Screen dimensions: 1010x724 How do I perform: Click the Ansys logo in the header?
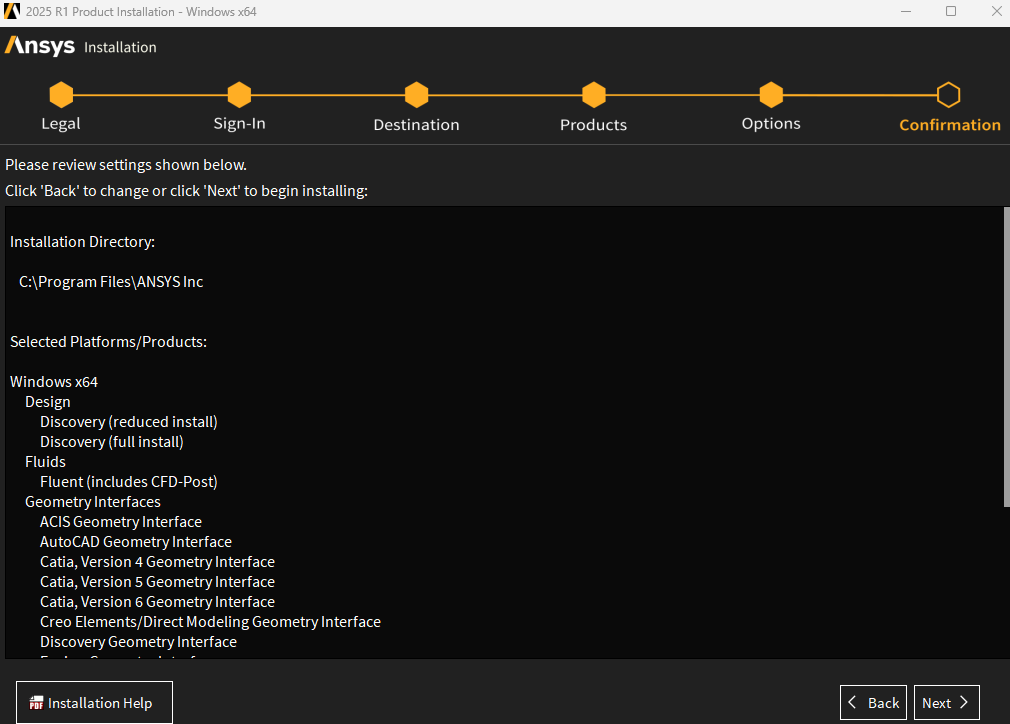(x=40, y=46)
